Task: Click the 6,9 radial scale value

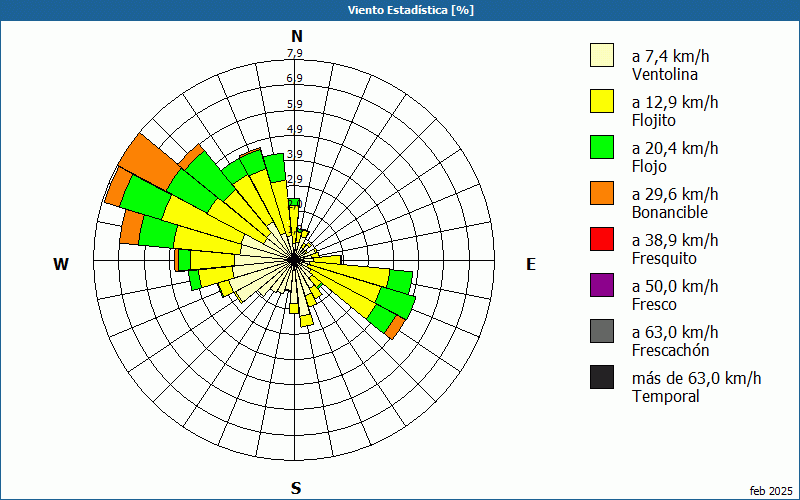Action: tap(294, 78)
